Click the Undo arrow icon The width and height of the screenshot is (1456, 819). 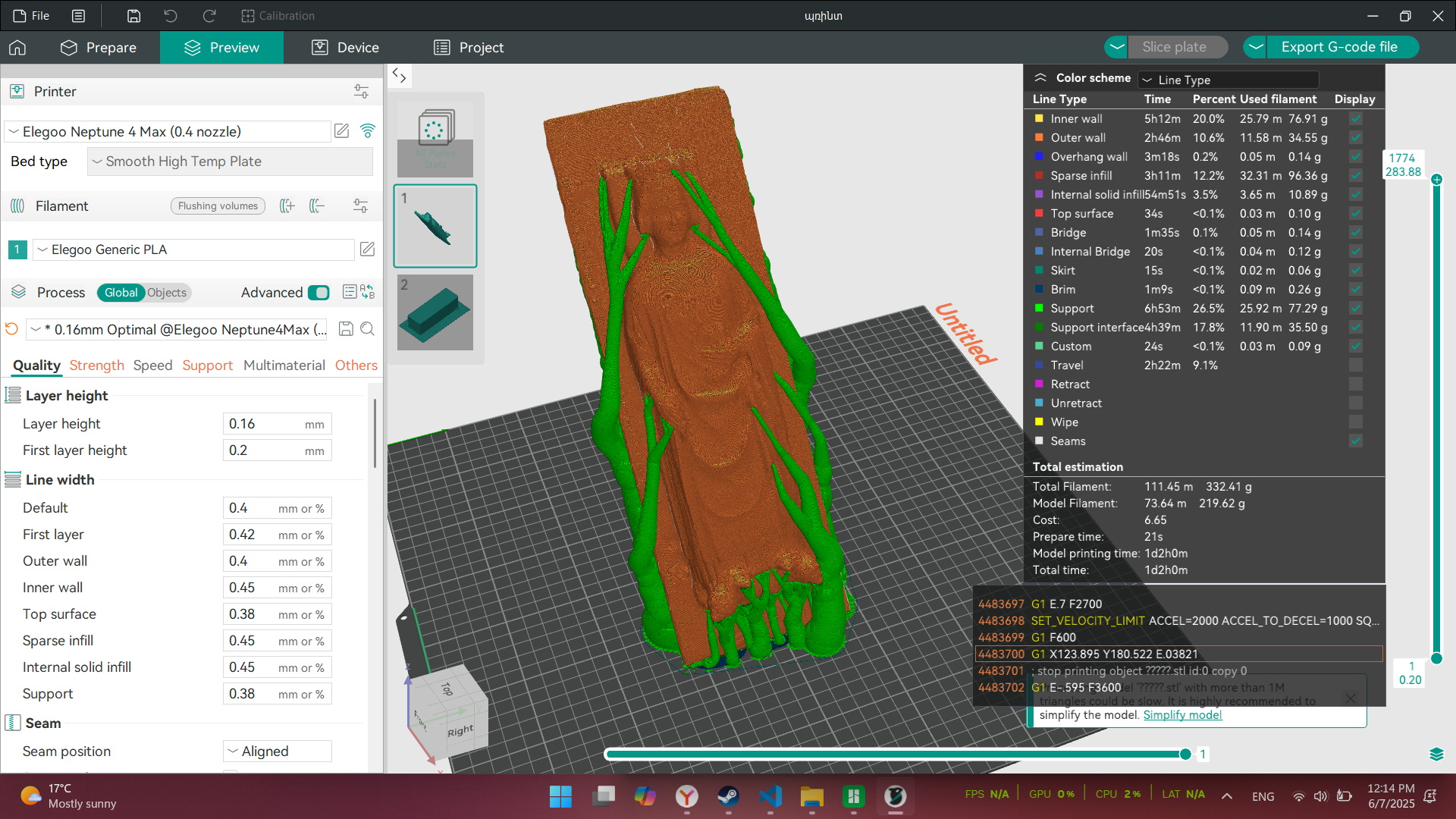(x=171, y=15)
